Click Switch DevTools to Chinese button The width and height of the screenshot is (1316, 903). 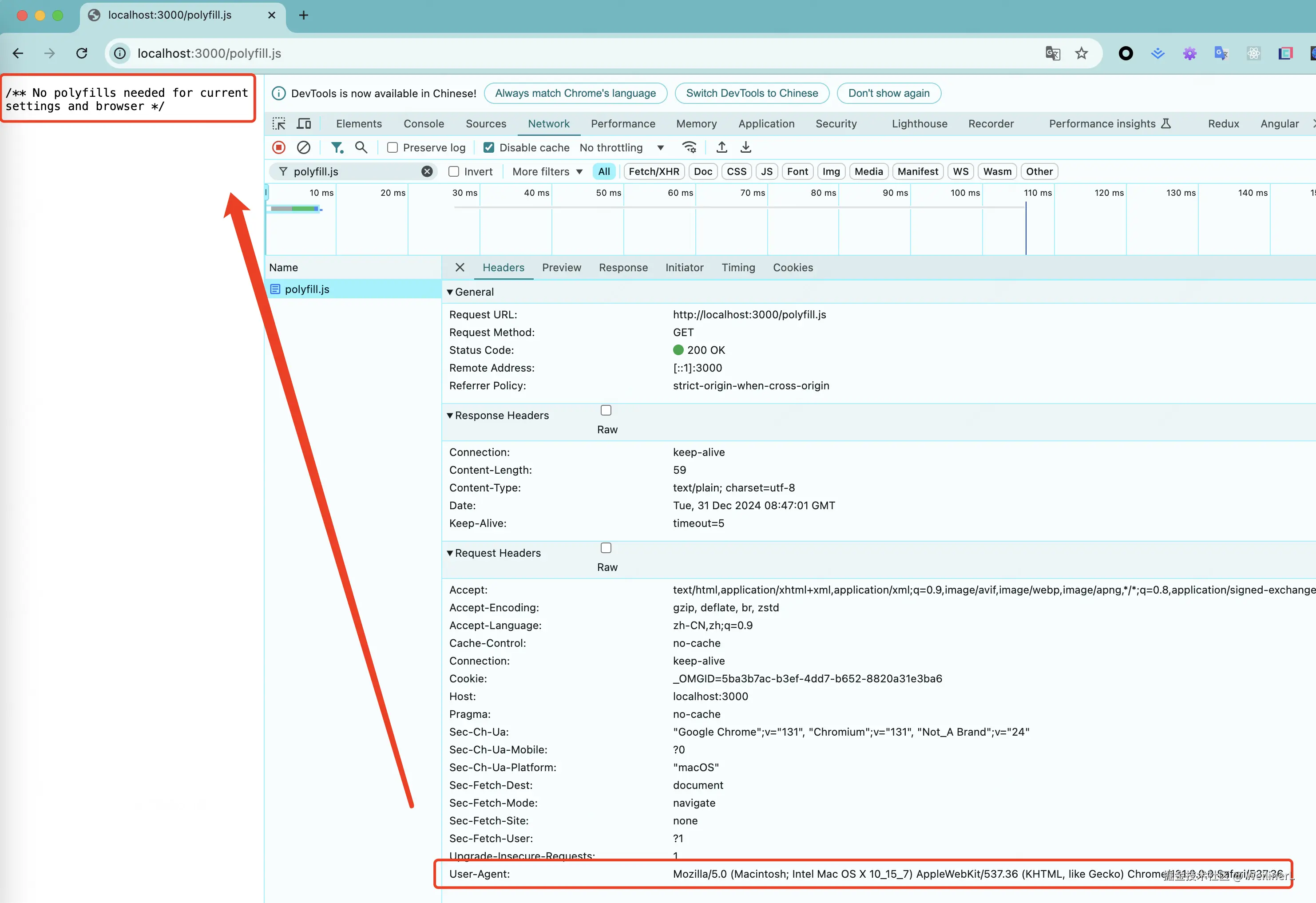tap(751, 93)
